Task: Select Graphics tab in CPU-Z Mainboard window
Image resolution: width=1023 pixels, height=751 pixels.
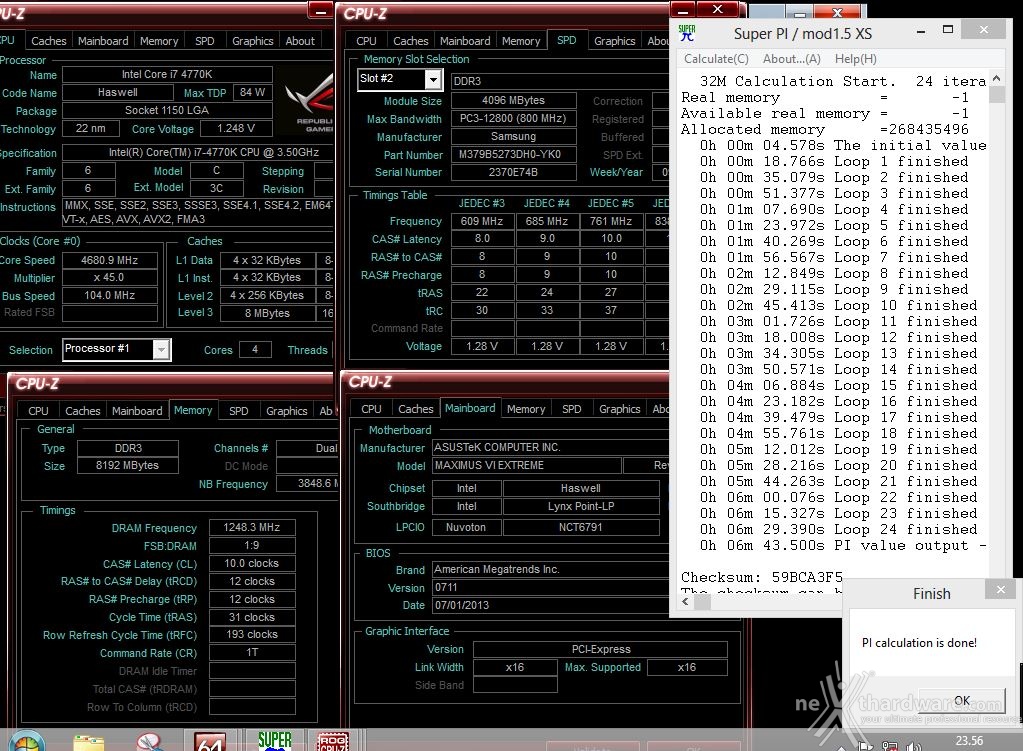Action: click(x=619, y=408)
